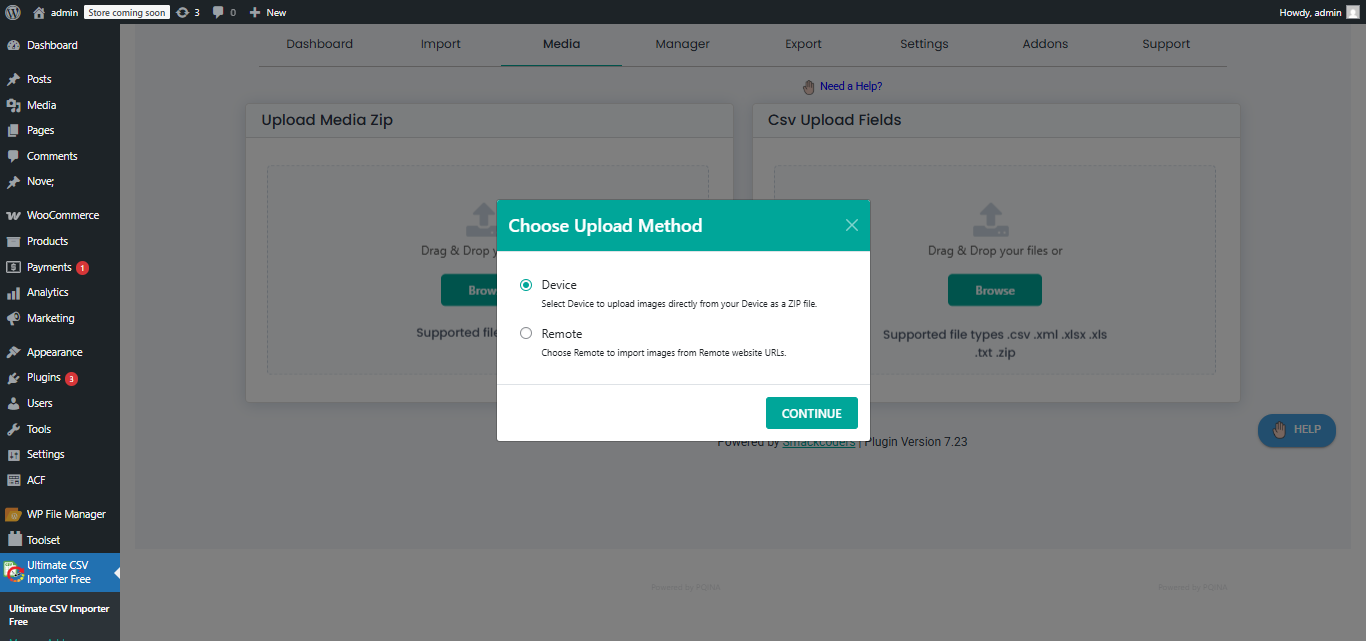Go to the Addons tab
The image size is (1366, 641).
[x=1045, y=44]
